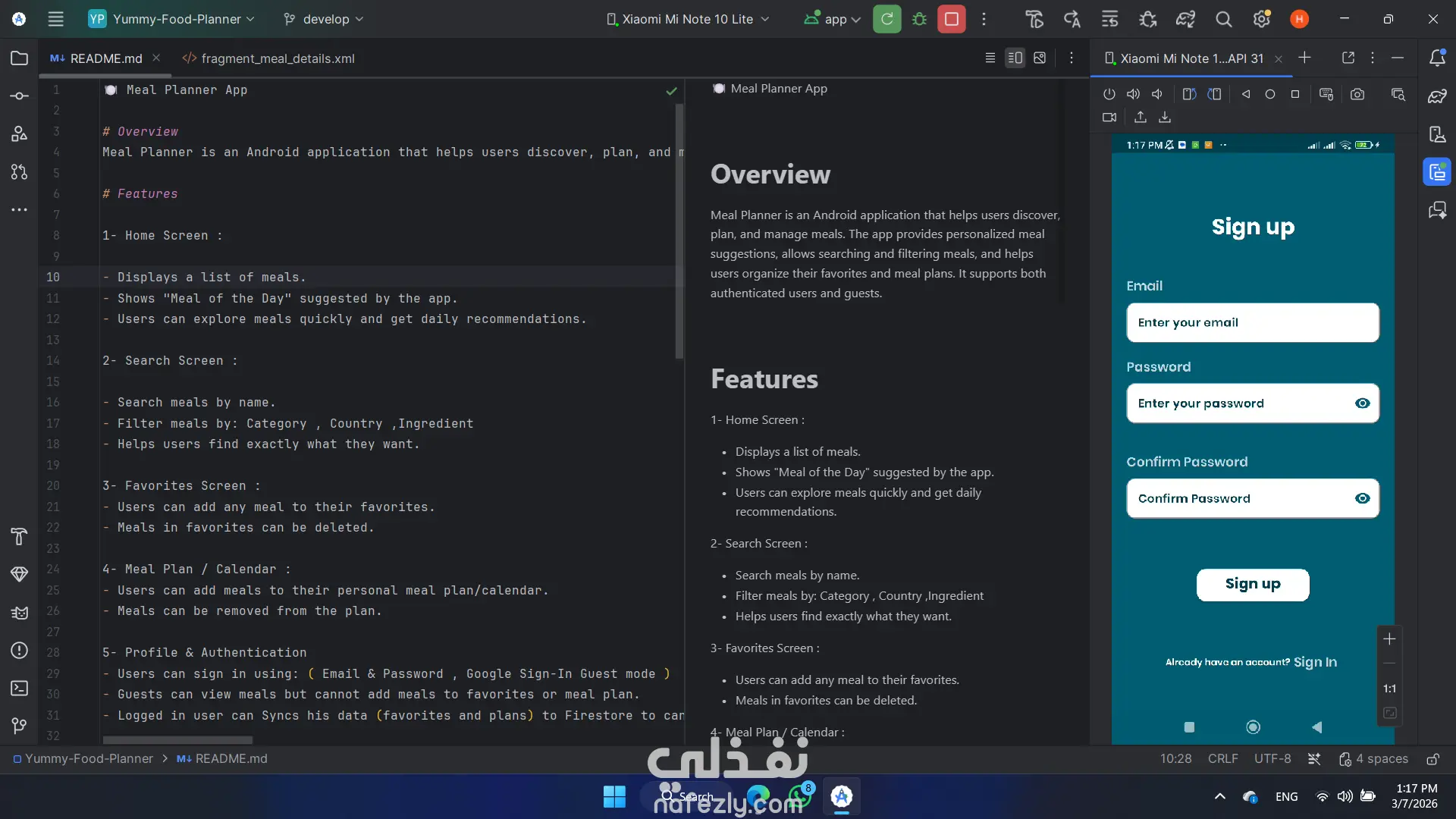1456x819 pixels.
Task: Take emulator screenshot with camera icon
Action: 1357,95
